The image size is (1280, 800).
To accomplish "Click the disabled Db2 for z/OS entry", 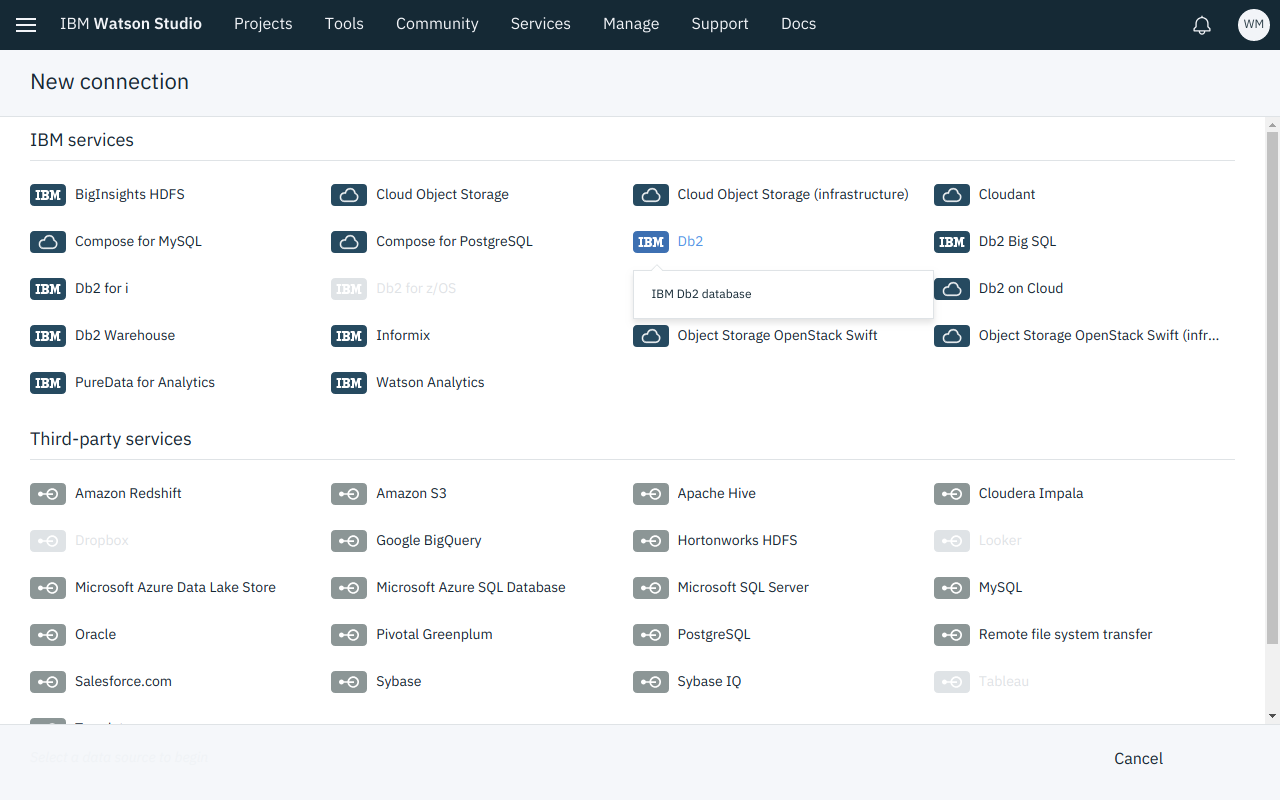I will pos(393,289).
